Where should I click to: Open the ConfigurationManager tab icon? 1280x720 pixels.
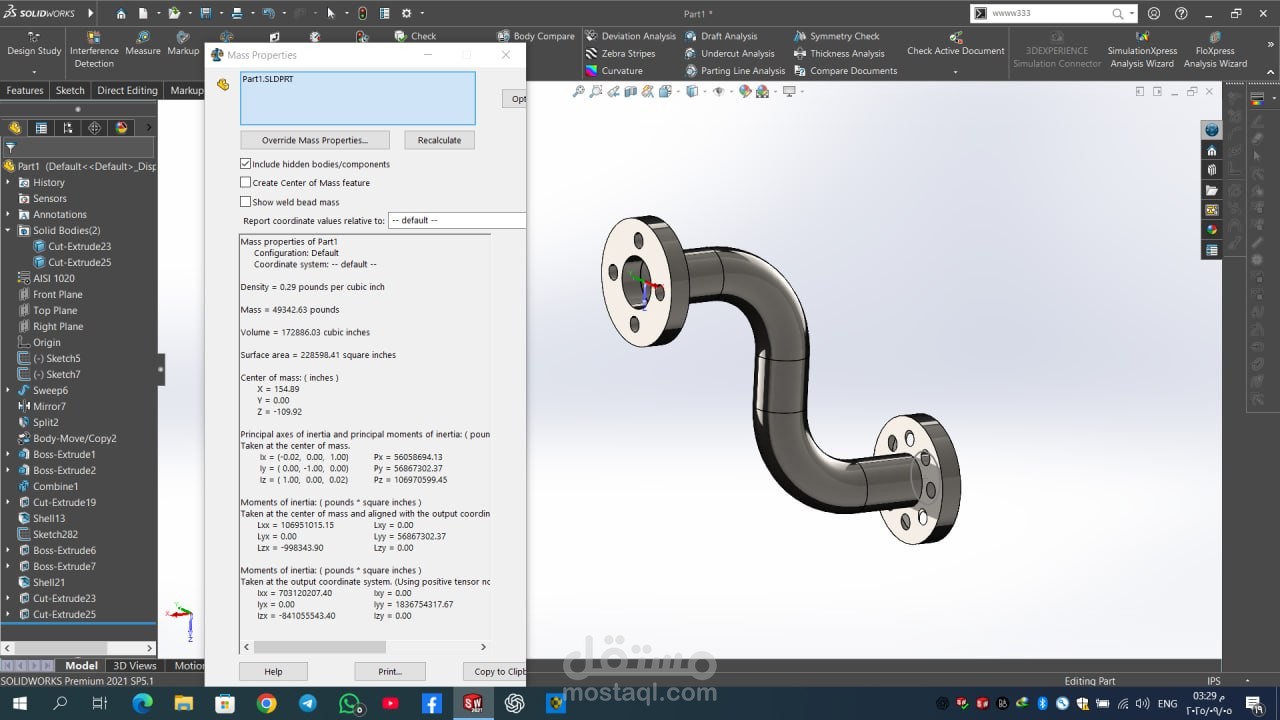tap(68, 128)
